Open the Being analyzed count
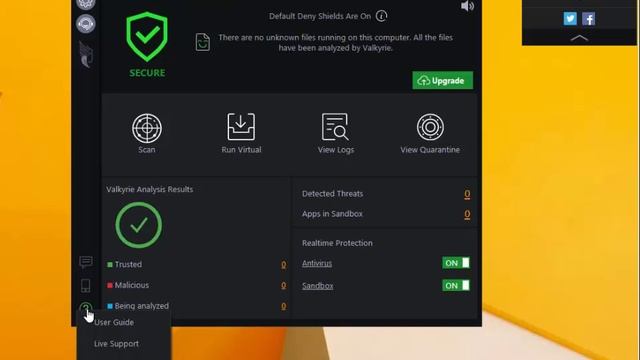Image resolution: width=640 pixels, height=360 pixels. pyautogui.click(x=283, y=306)
